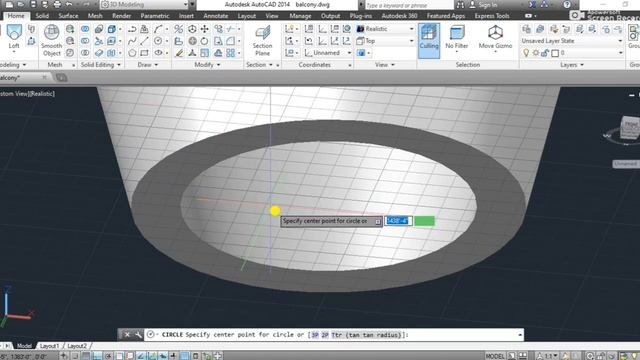This screenshot has width=640, height=360.
Task: Expand the Modify panel
Action: [207, 65]
